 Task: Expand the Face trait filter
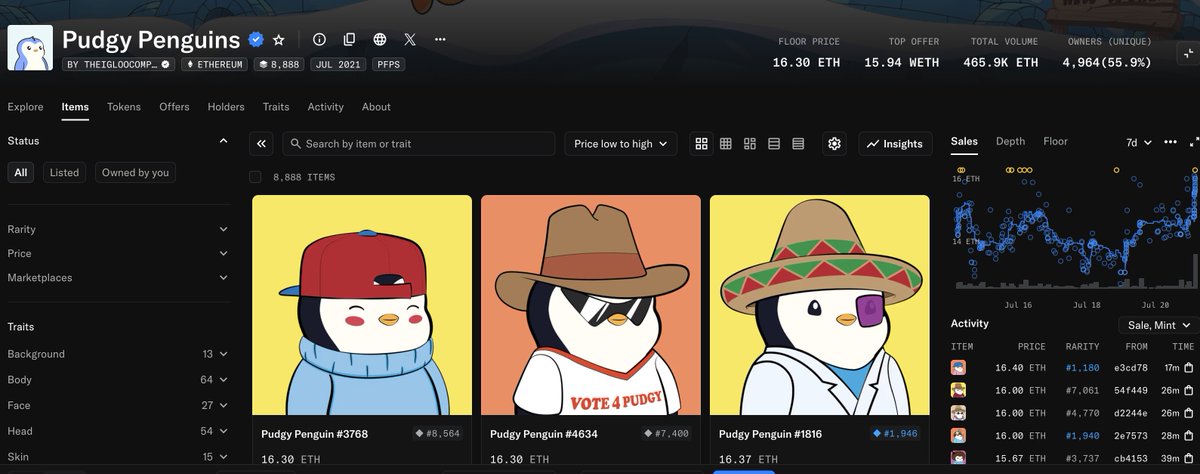click(118, 406)
